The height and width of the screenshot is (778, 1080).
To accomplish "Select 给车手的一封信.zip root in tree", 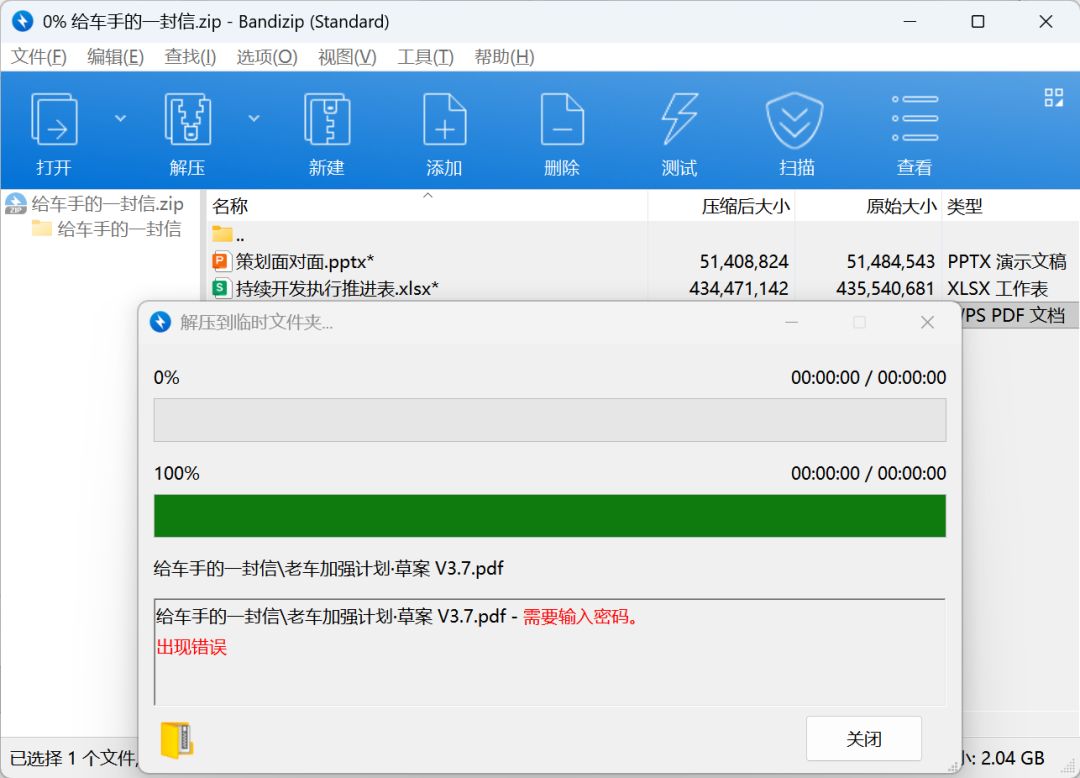I will click(107, 204).
